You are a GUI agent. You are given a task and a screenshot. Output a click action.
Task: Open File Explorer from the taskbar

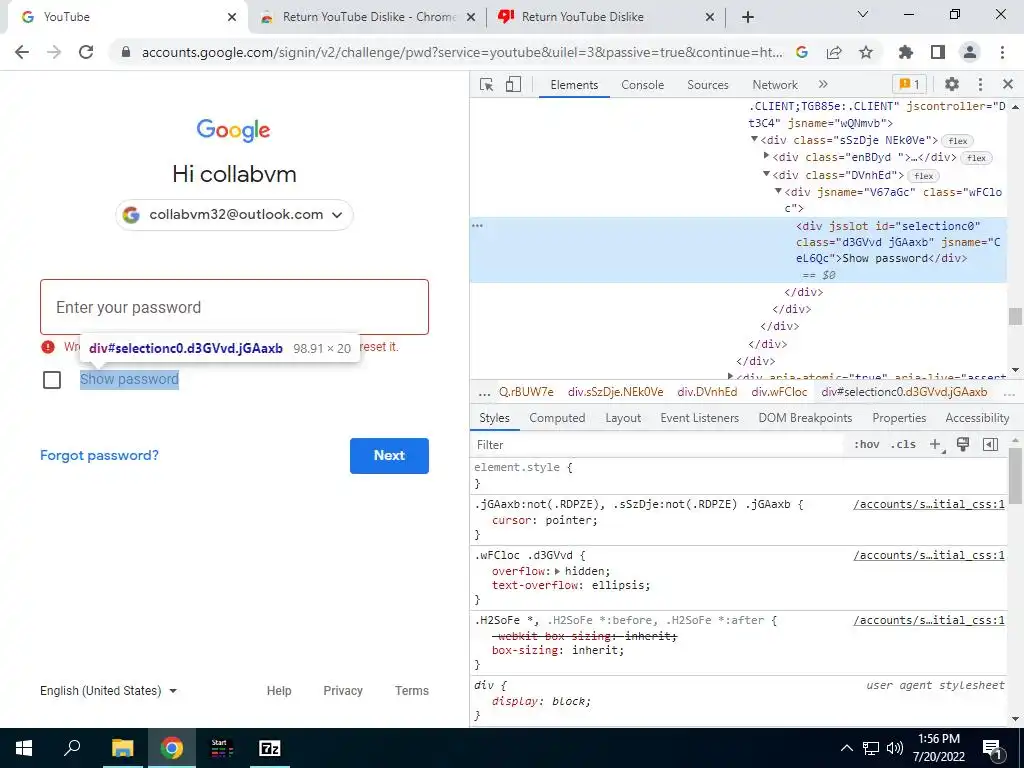click(122, 748)
